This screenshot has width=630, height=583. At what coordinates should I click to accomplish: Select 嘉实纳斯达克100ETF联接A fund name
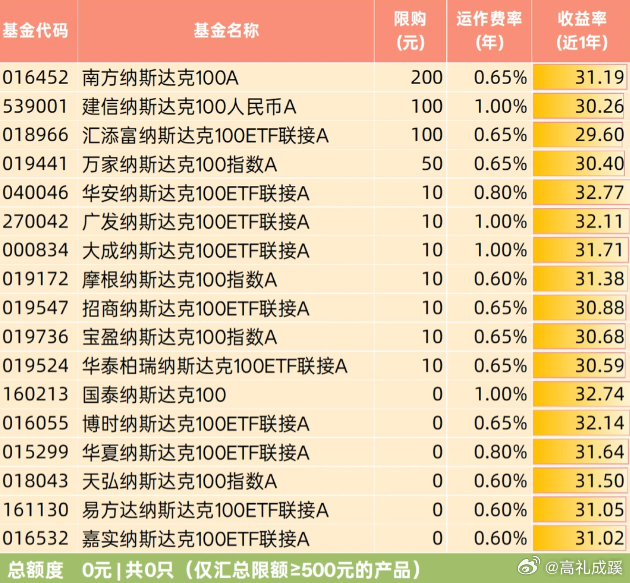[x=196, y=539]
